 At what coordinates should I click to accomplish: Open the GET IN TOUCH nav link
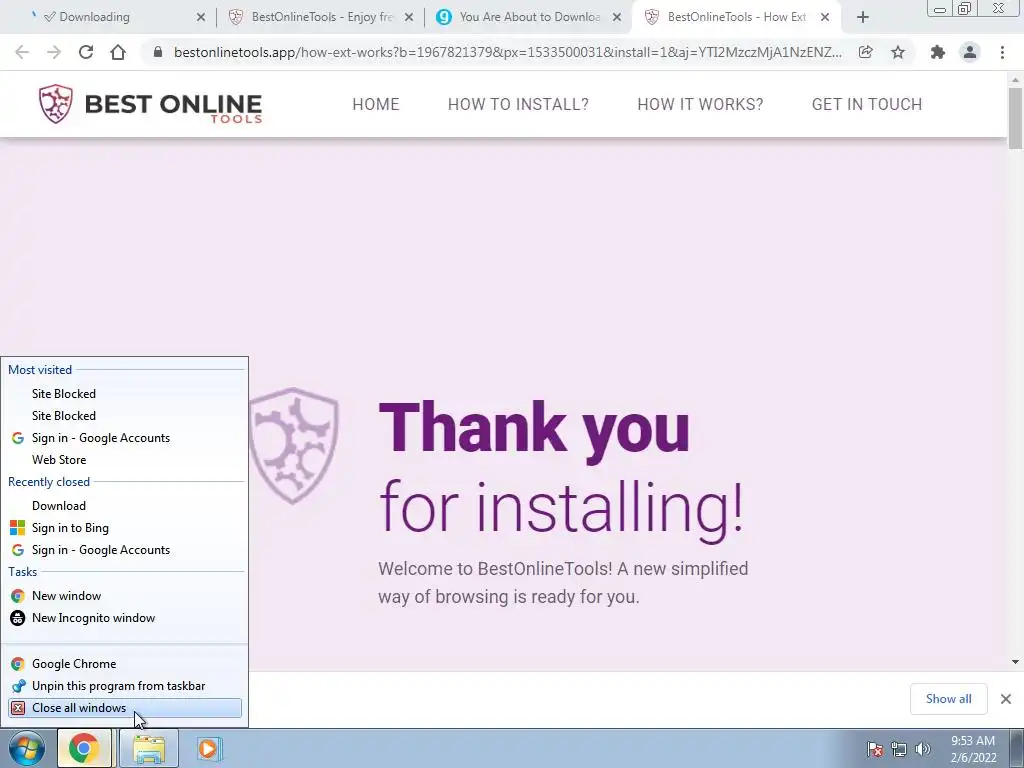(867, 104)
